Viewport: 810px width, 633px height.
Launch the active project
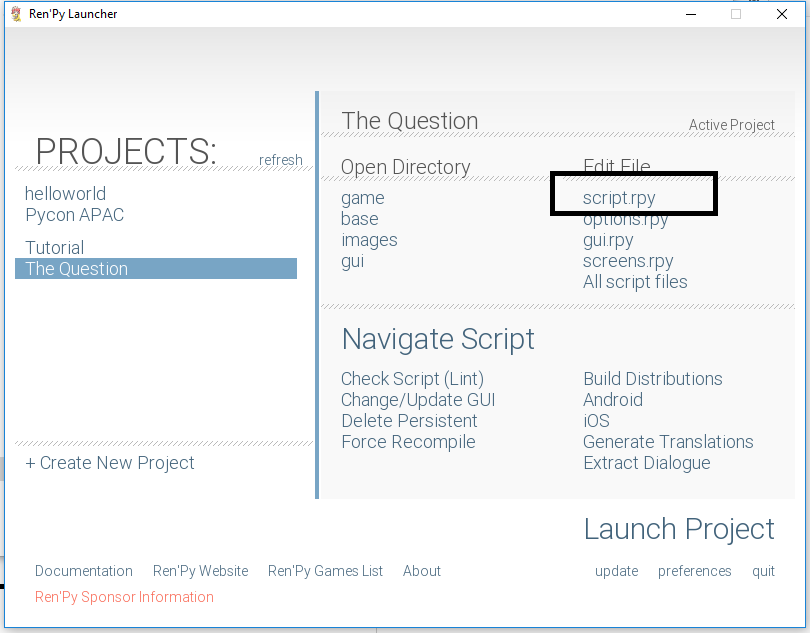tap(679, 529)
